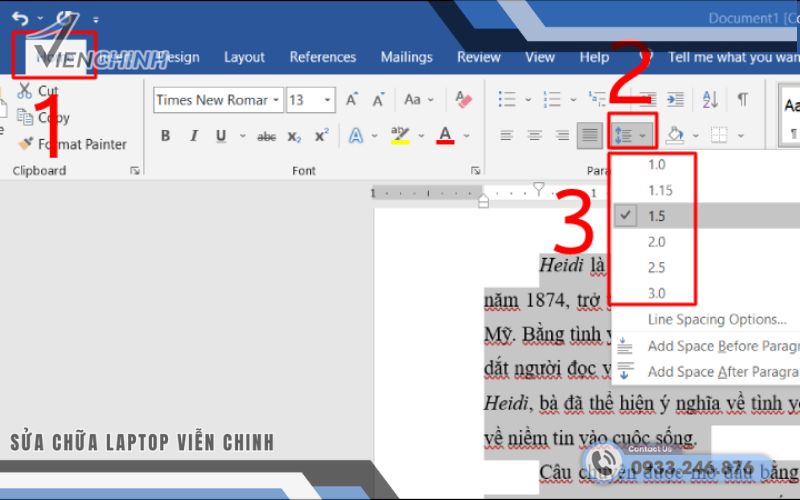This screenshot has width=800, height=500.
Task: Click the Decrease Font Size icon
Action: coord(378,100)
